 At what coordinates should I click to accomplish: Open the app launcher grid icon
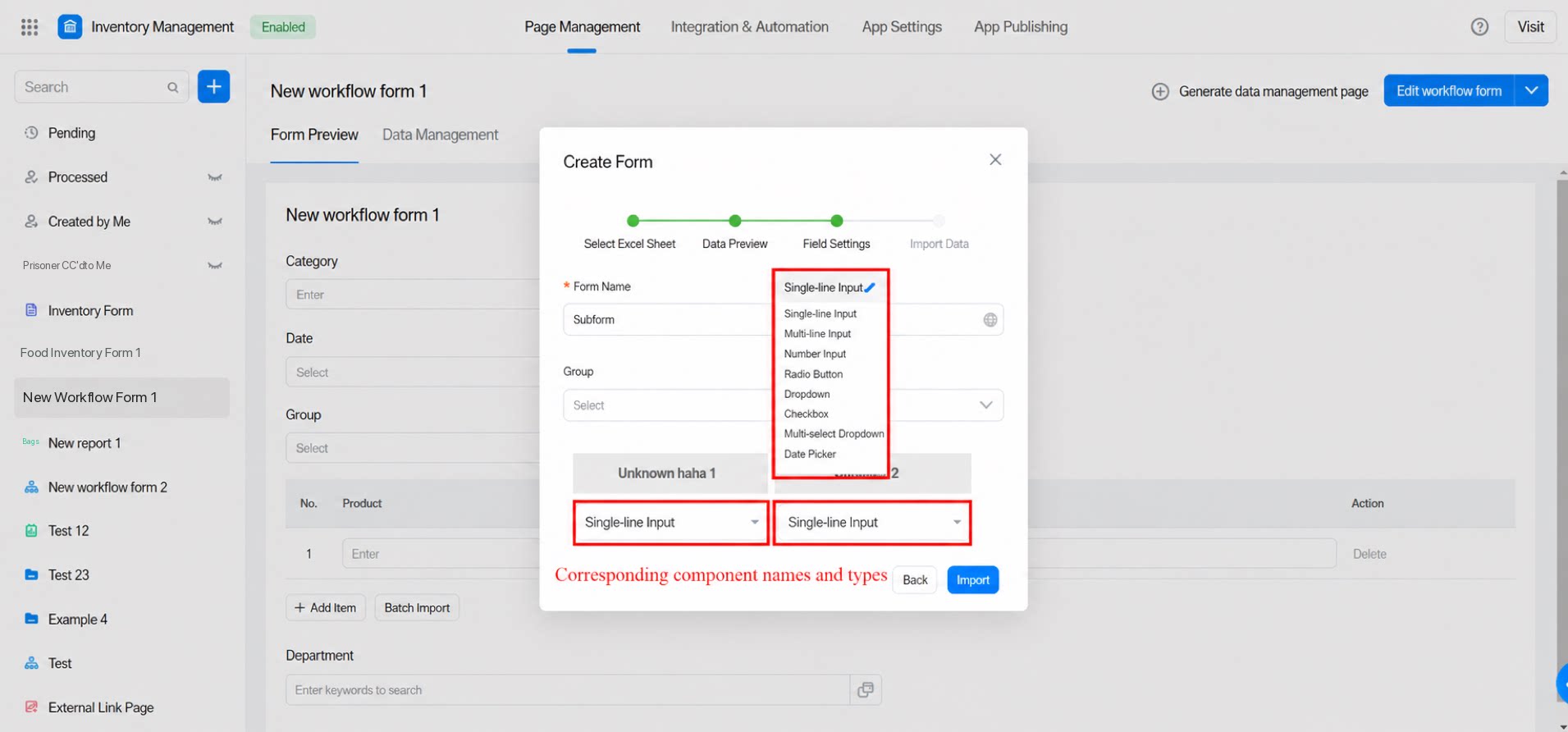(30, 27)
